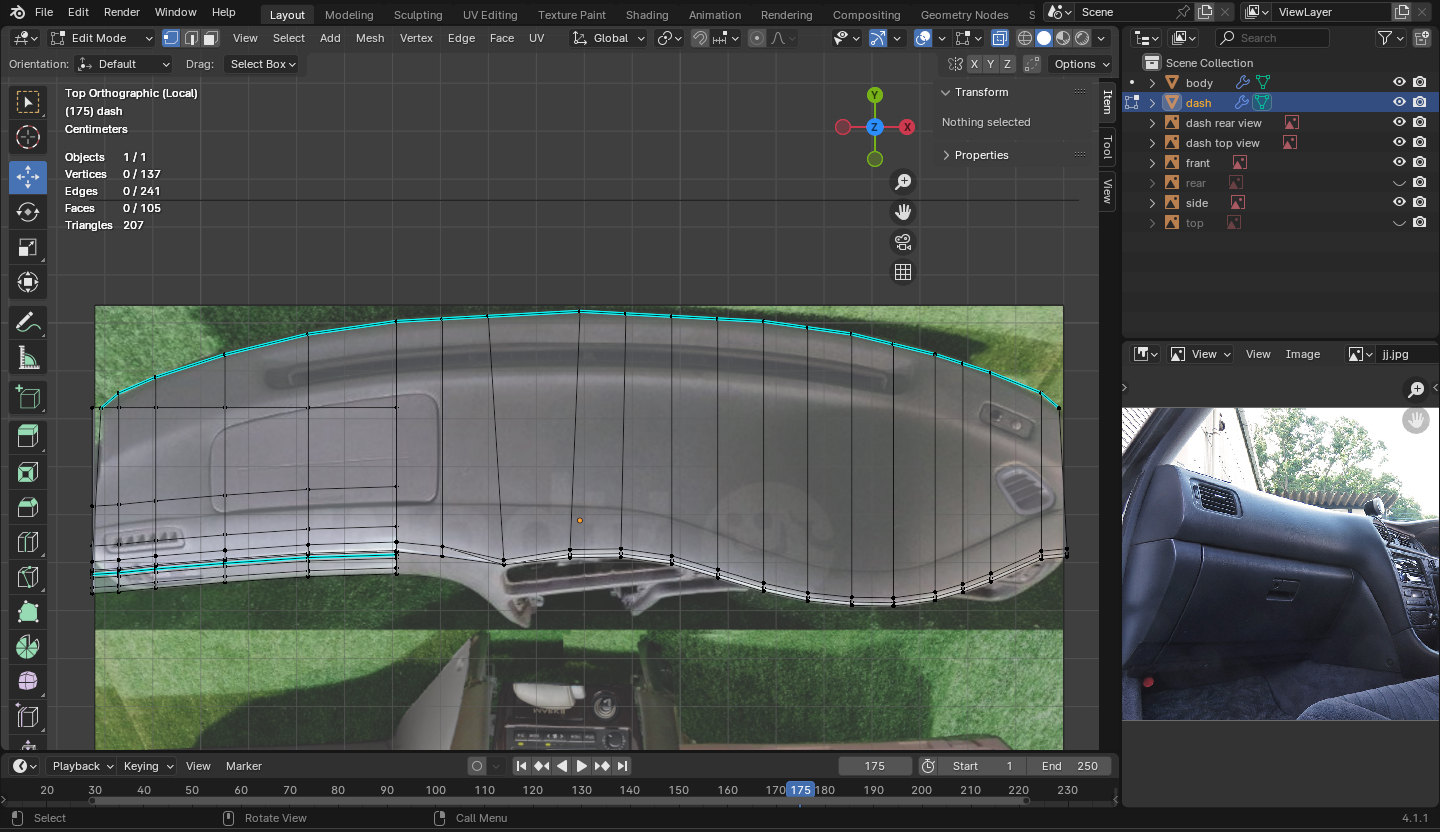
Task: Click the End frame field
Action: 1070,766
